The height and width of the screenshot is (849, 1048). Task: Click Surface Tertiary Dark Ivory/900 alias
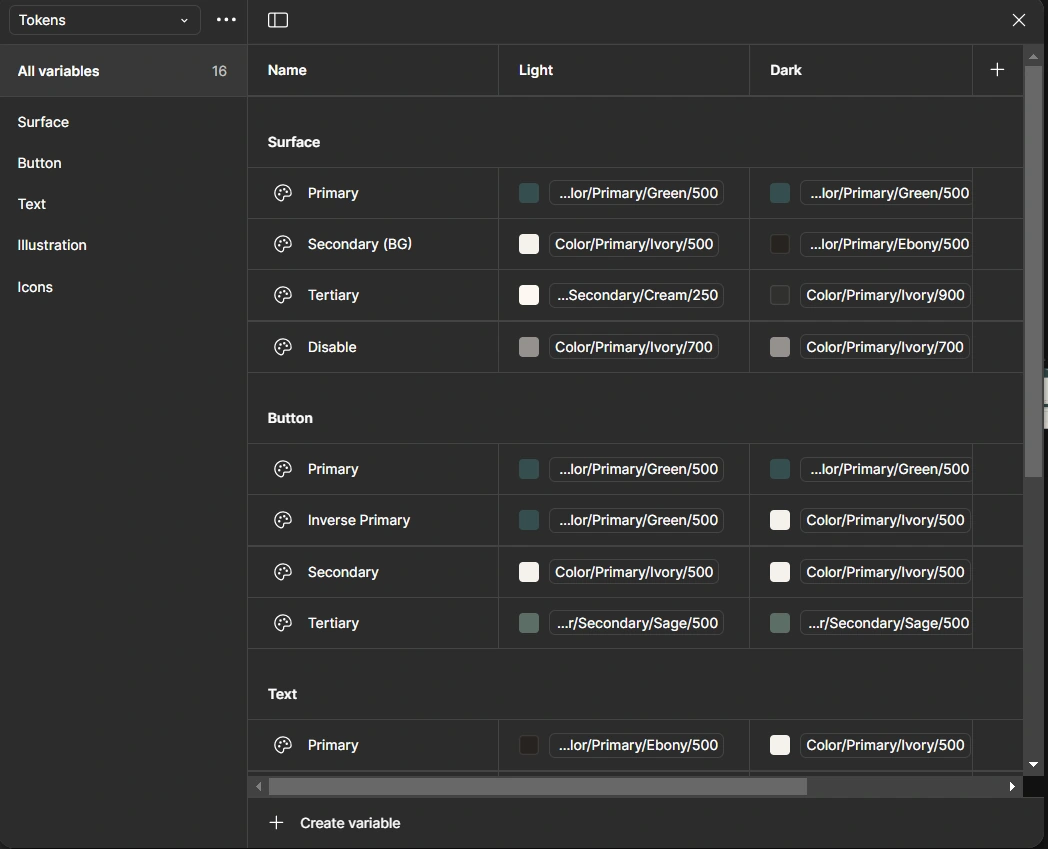(x=885, y=295)
